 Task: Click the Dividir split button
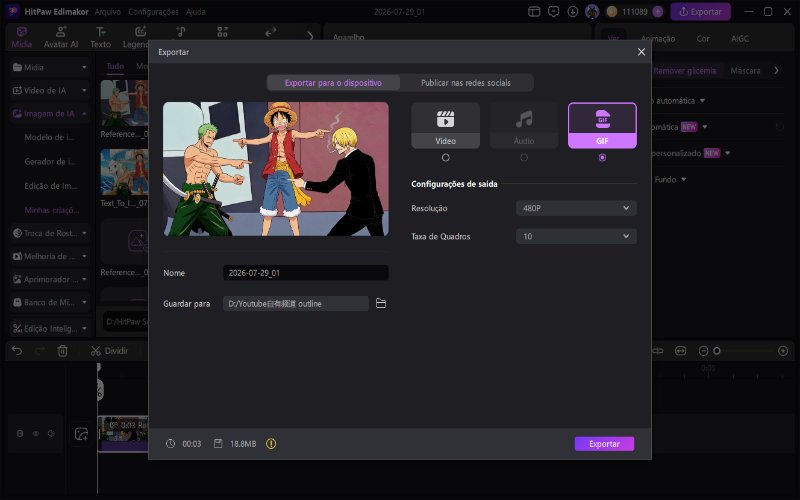tap(109, 351)
